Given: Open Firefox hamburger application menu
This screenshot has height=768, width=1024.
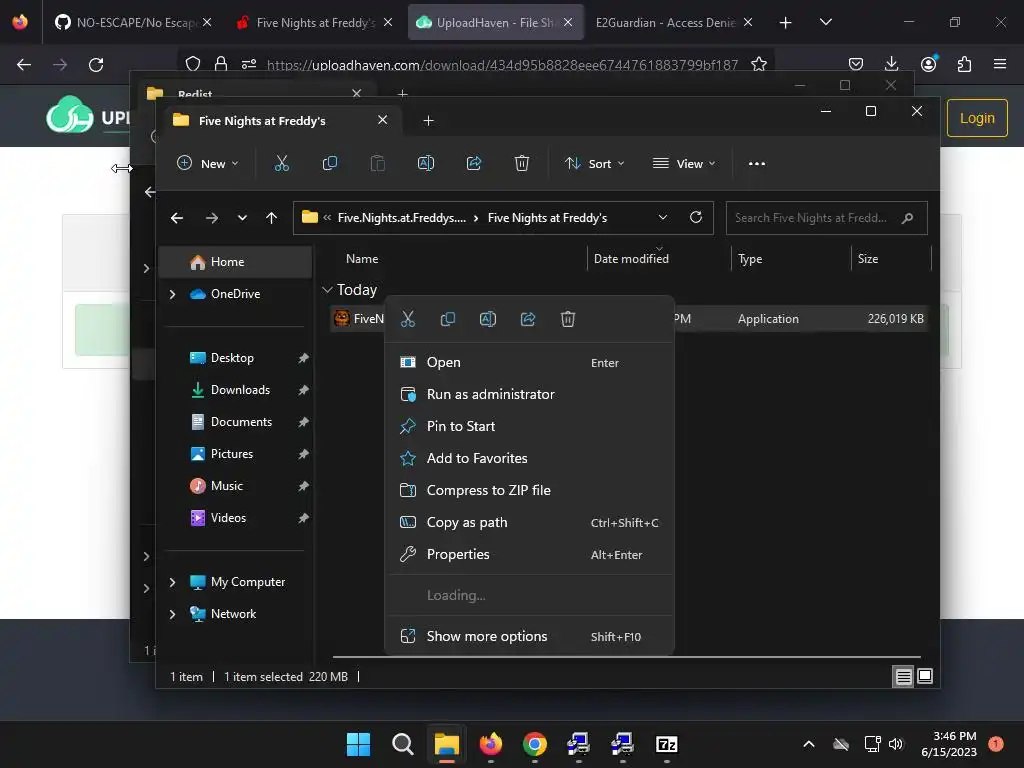Looking at the screenshot, I should [999, 64].
